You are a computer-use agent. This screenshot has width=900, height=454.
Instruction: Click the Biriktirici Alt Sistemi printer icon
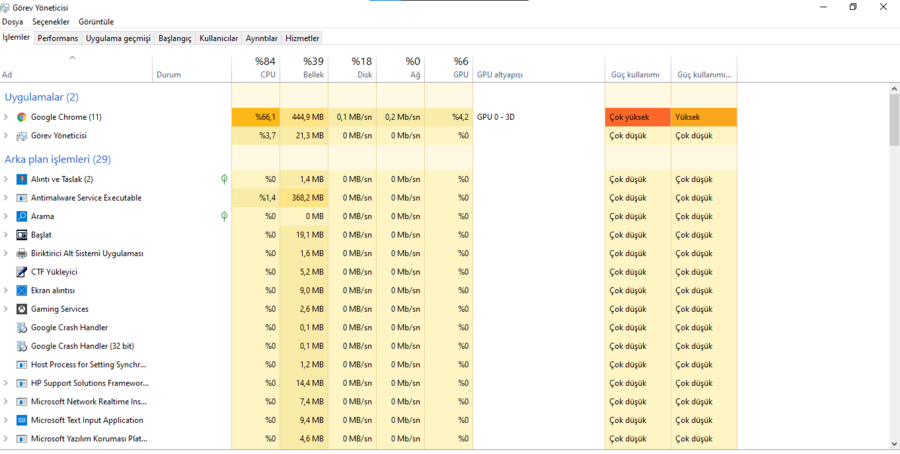click(21, 254)
